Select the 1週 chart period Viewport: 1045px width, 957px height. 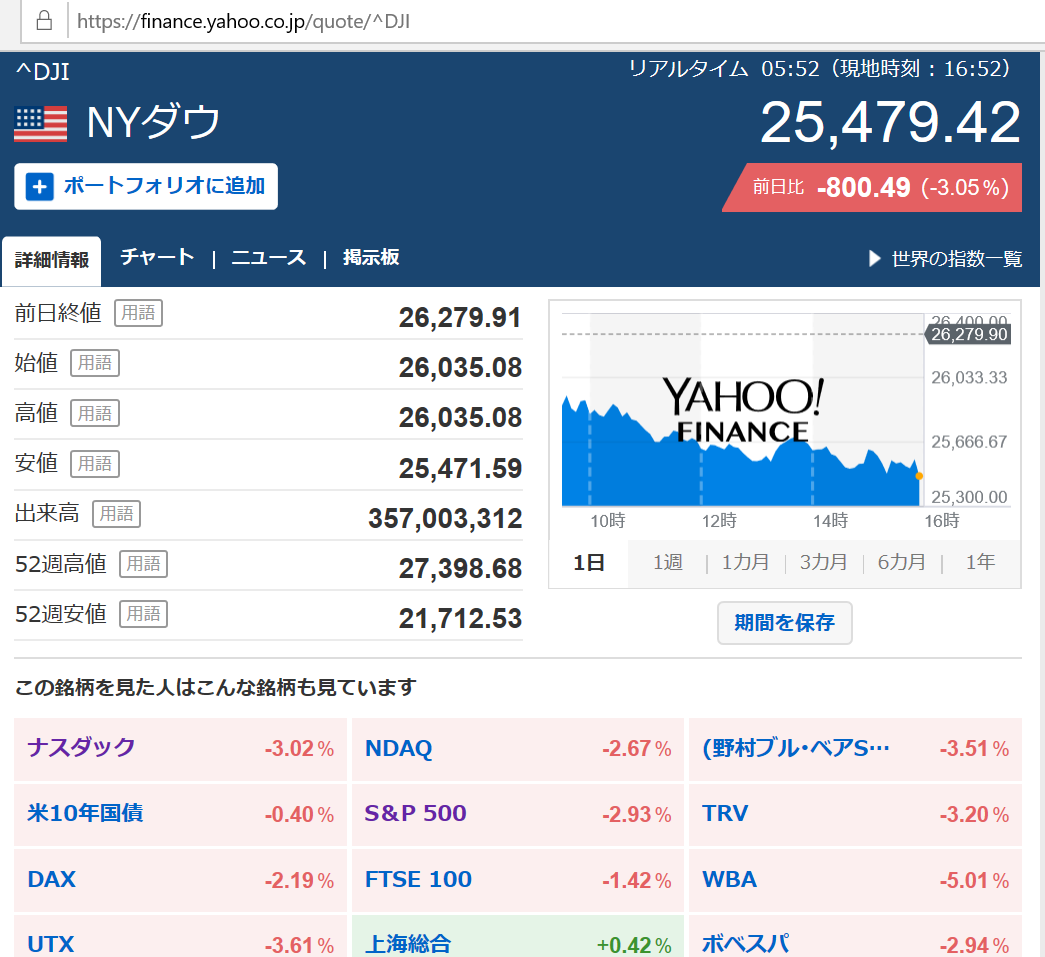click(x=667, y=562)
